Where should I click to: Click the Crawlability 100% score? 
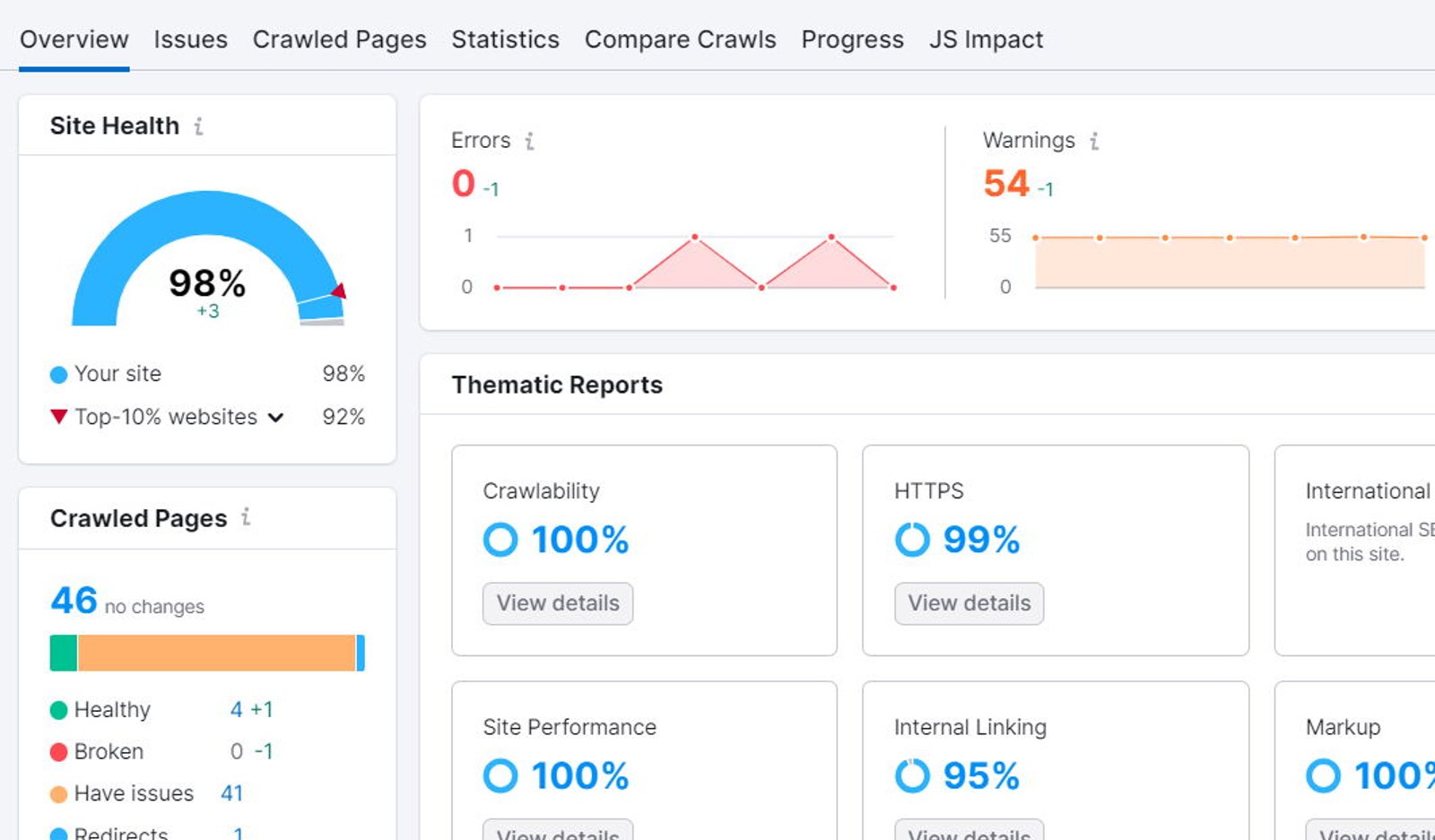click(580, 540)
